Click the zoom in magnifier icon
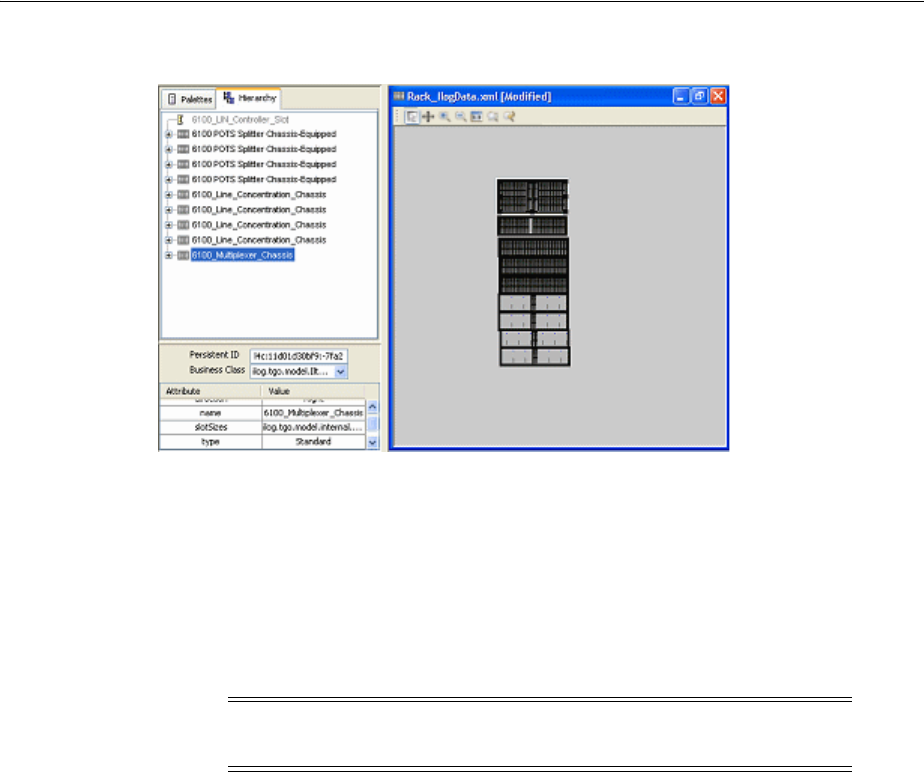The height and width of the screenshot is (772, 924). [x=445, y=117]
